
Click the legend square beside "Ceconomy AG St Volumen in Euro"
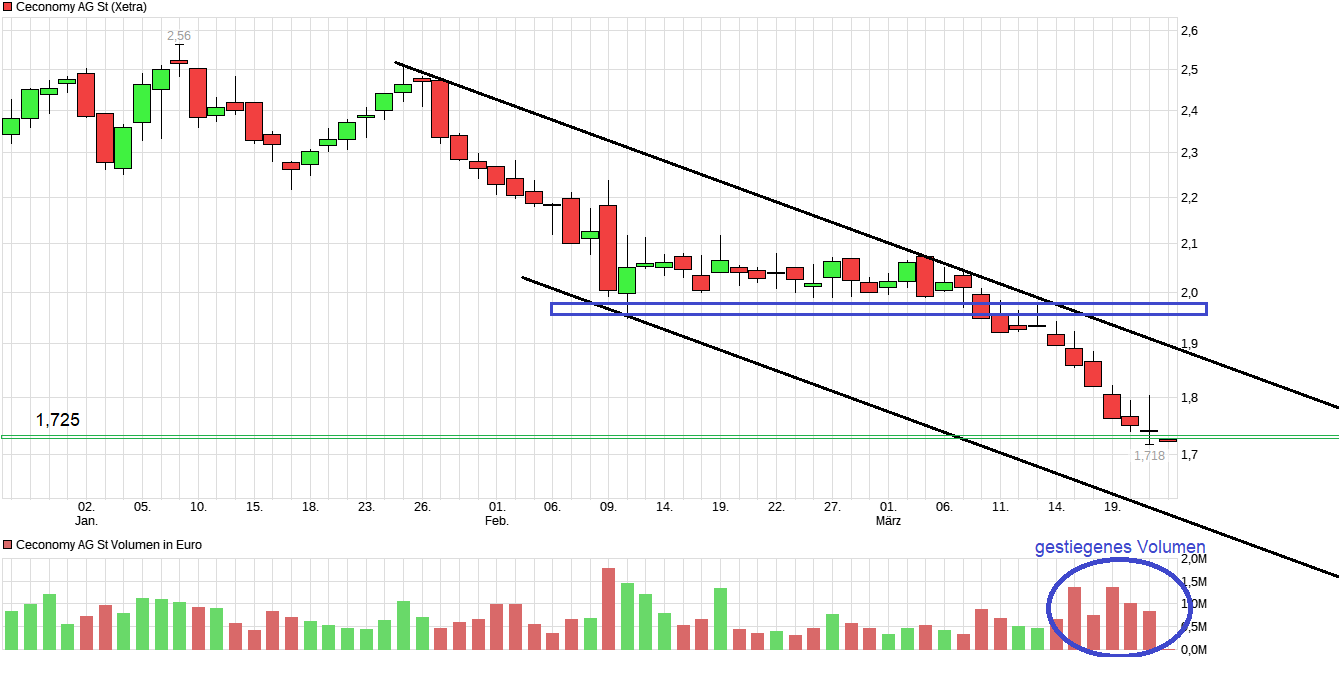[10, 544]
